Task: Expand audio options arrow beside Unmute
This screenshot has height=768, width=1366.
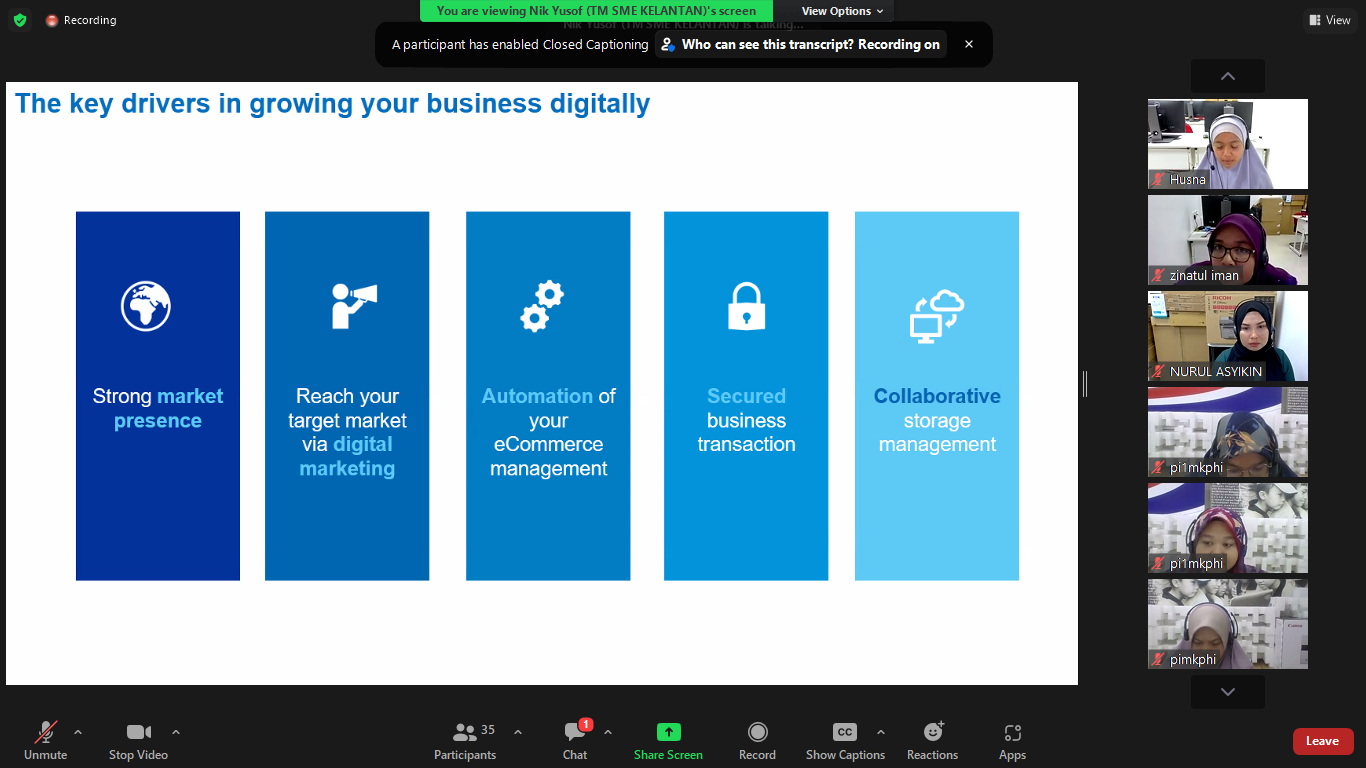Action: pyautogui.click(x=78, y=732)
